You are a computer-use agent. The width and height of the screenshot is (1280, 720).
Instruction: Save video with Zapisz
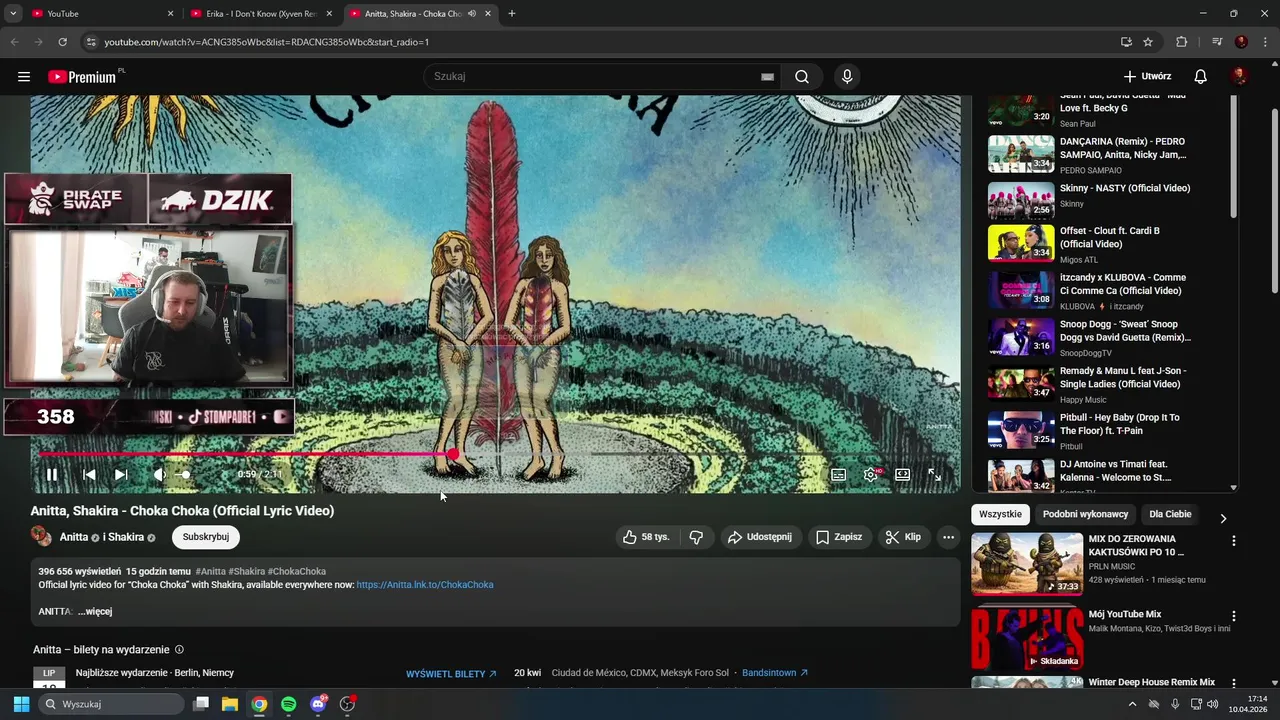coord(838,537)
